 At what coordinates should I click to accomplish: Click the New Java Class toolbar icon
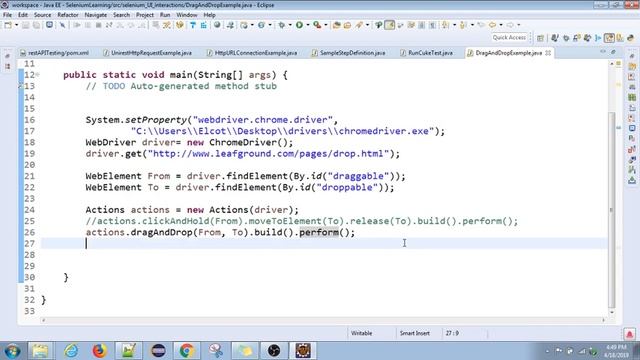pos(347,25)
